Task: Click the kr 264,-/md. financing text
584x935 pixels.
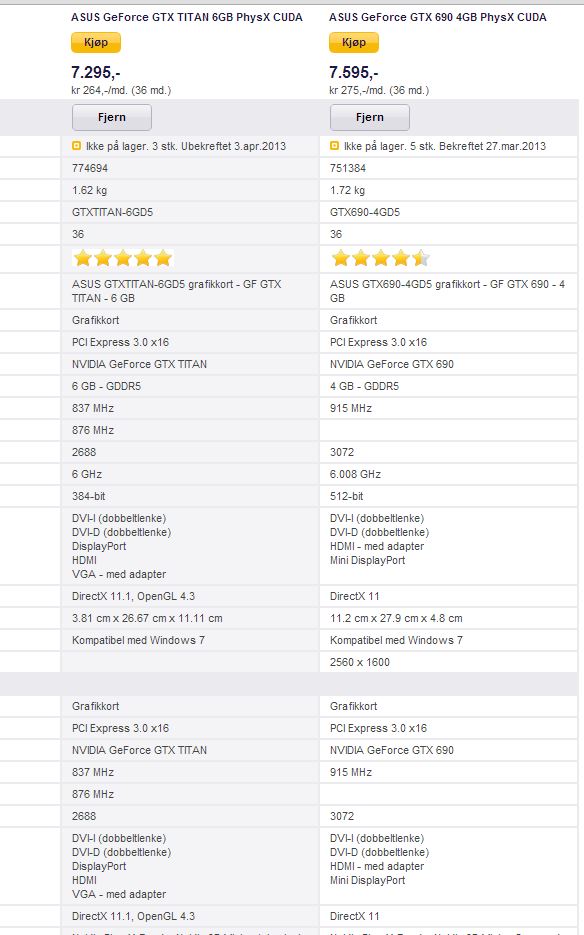Action: (x=121, y=90)
